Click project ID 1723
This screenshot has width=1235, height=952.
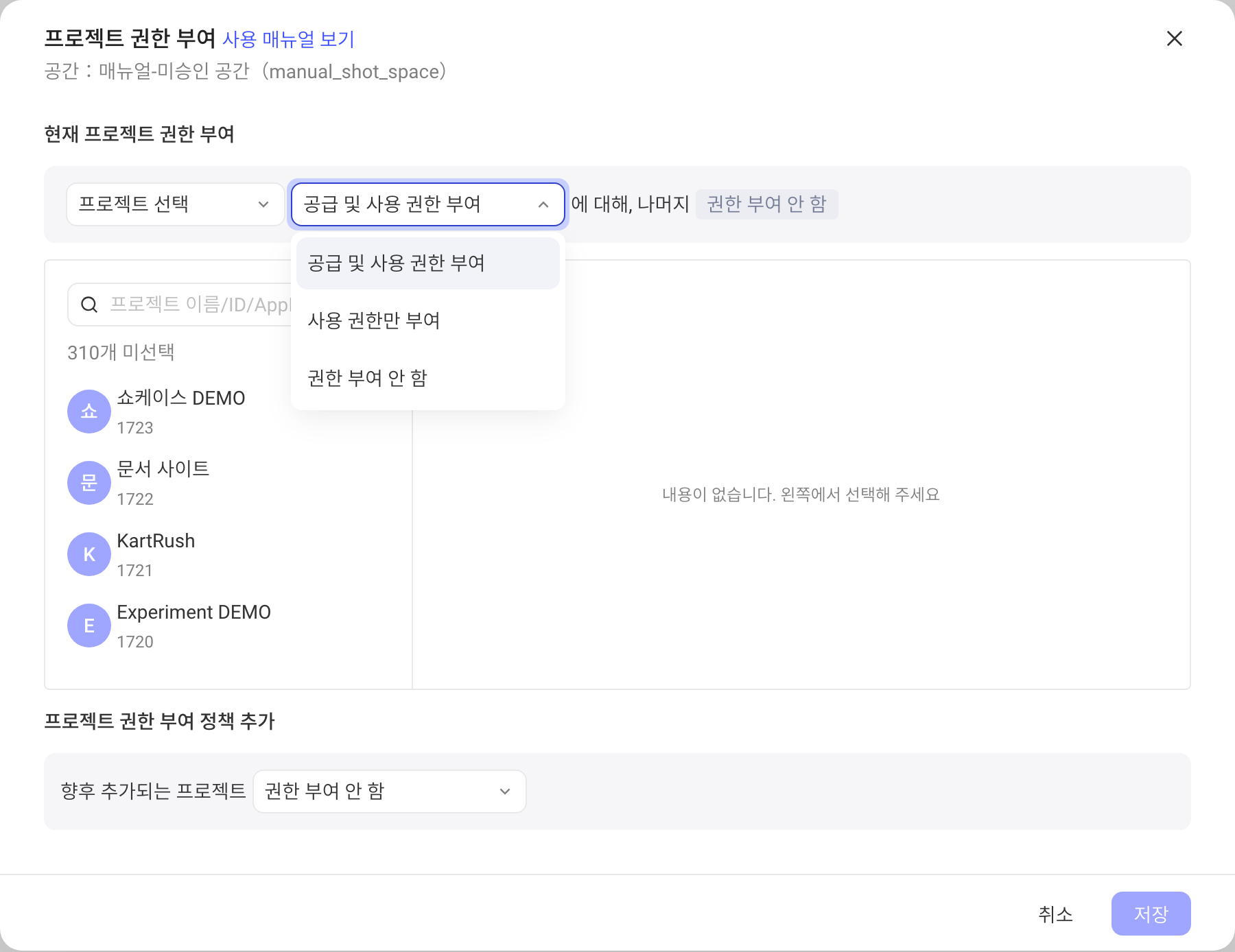pyautogui.click(x=135, y=428)
